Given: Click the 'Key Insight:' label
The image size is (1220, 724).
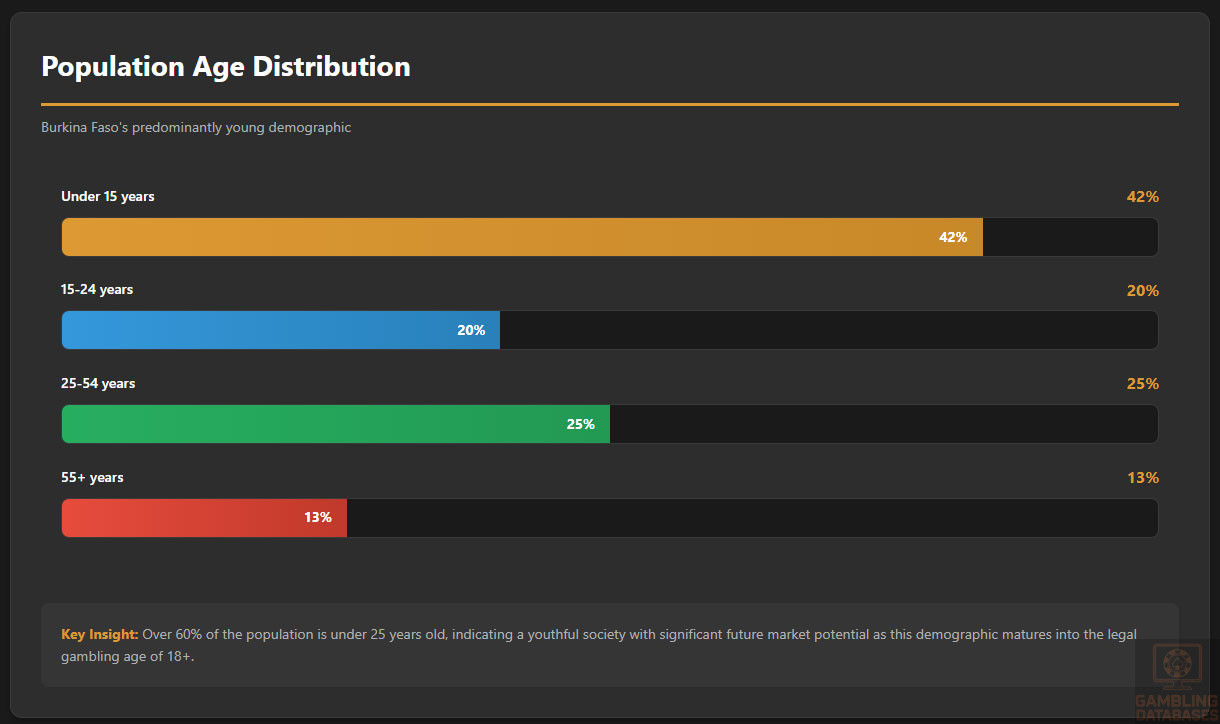Looking at the screenshot, I should (x=100, y=634).
